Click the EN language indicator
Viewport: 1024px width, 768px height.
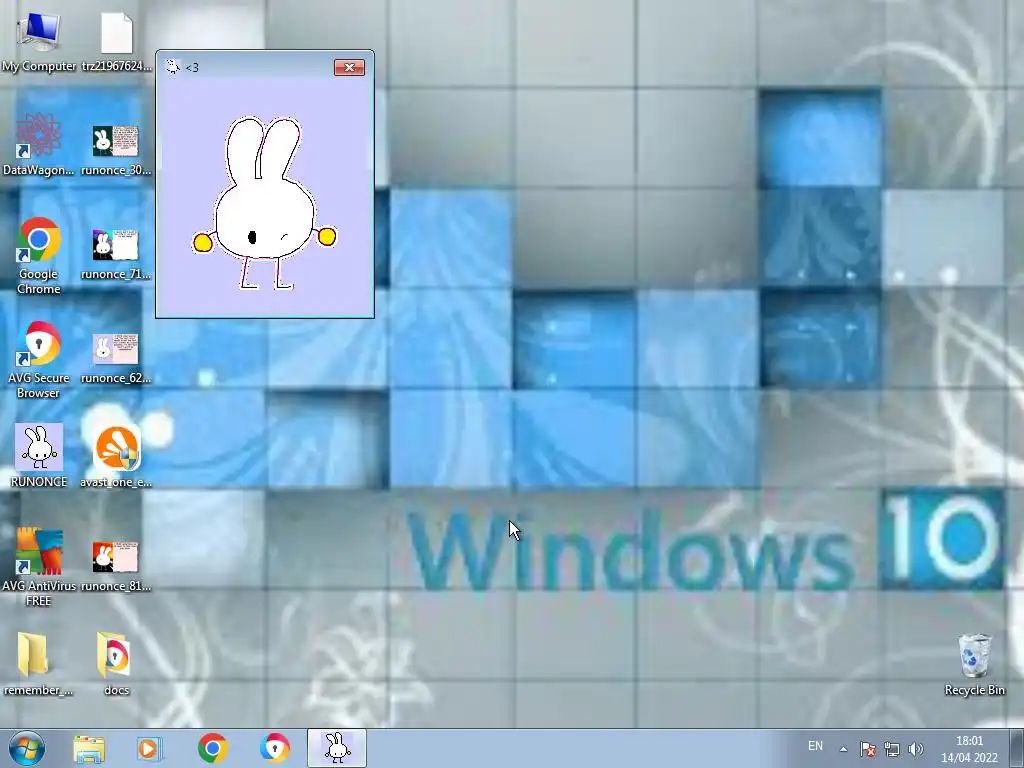(x=815, y=746)
